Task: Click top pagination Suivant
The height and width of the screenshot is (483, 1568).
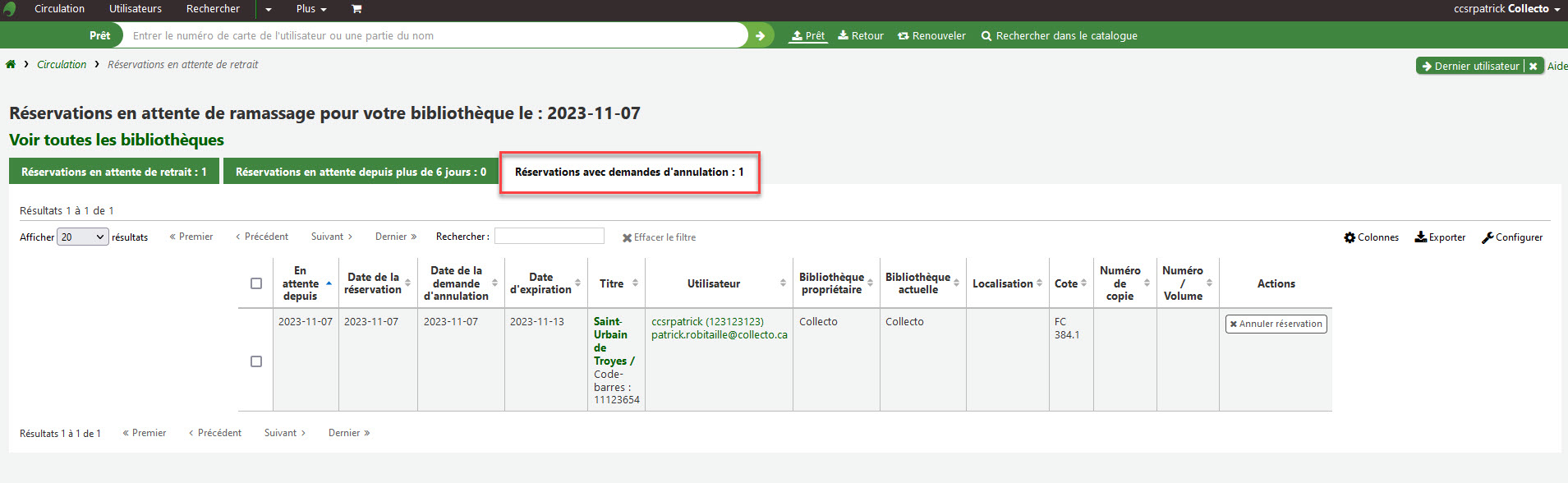Action: pyautogui.click(x=332, y=237)
